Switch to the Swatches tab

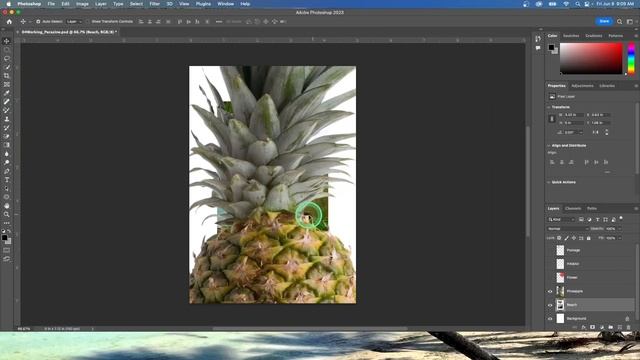[x=571, y=36]
